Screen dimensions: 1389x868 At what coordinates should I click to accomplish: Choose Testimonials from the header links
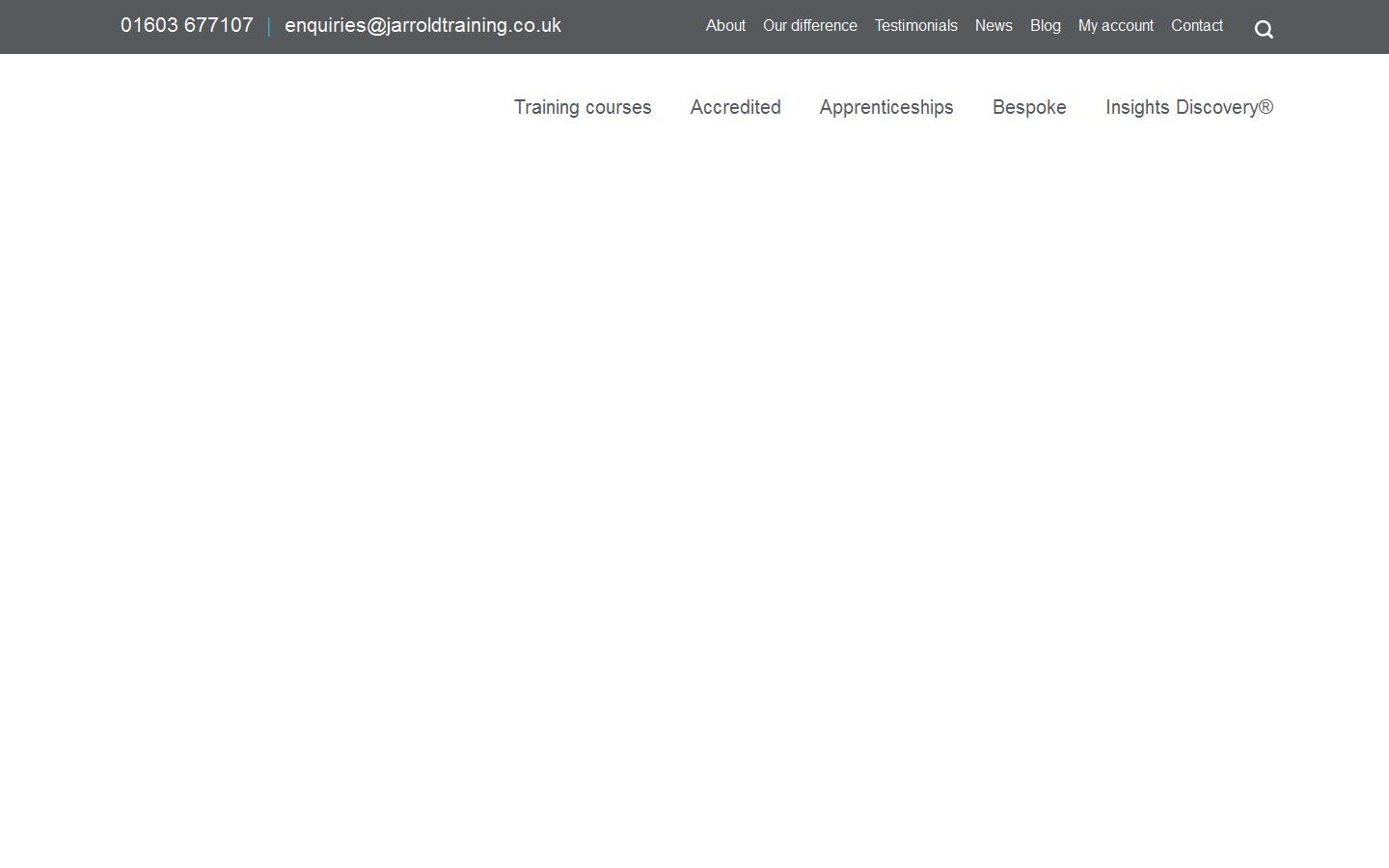pos(914,26)
